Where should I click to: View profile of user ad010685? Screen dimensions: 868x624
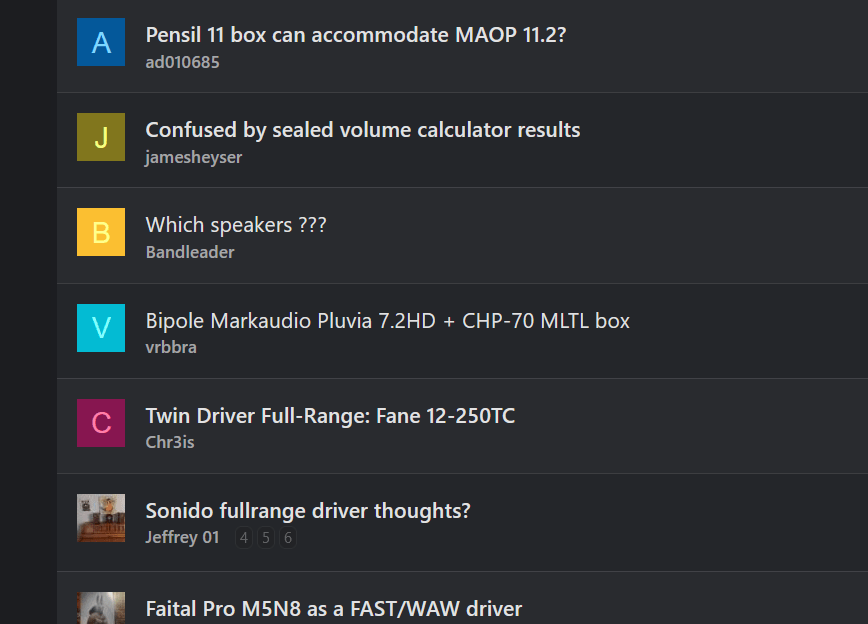tap(182, 62)
